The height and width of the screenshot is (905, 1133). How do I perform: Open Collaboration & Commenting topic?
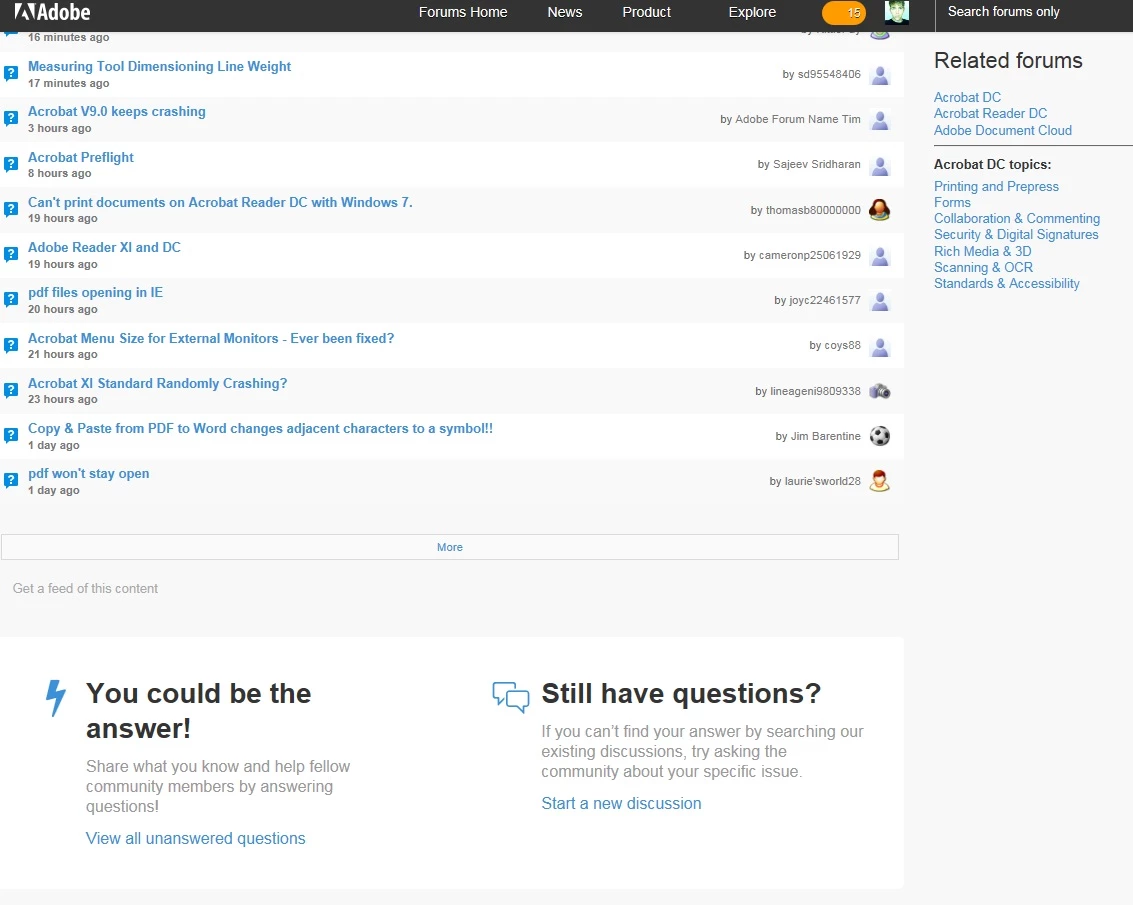pyautogui.click(x=1017, y=218)
